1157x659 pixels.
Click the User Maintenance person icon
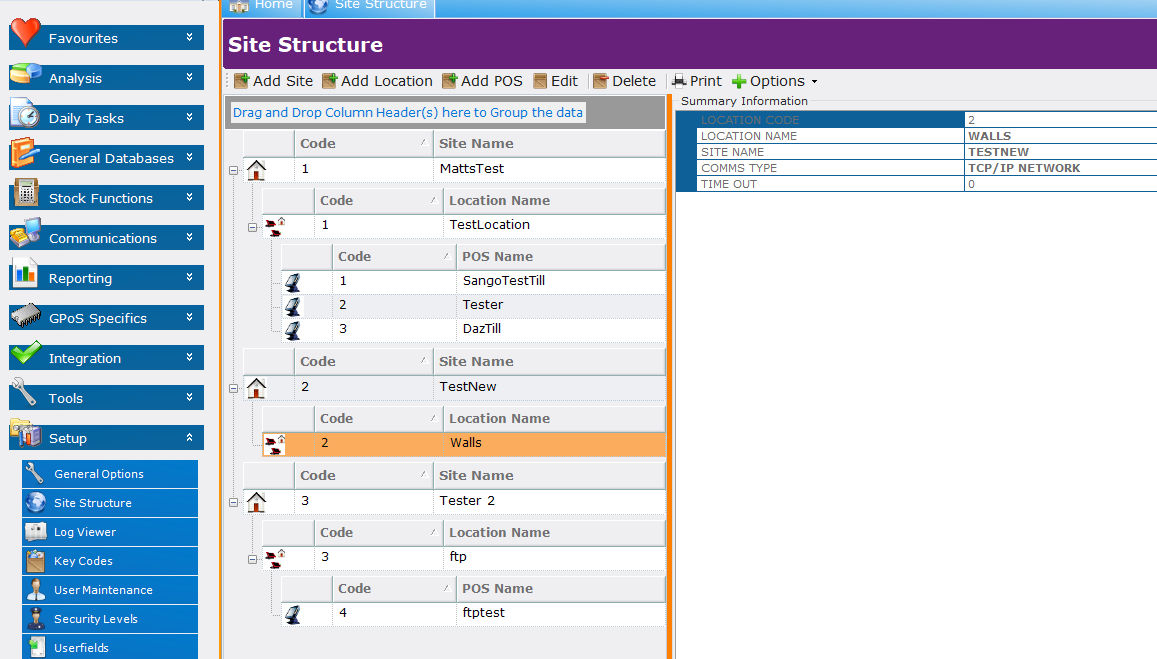point(35,590)
